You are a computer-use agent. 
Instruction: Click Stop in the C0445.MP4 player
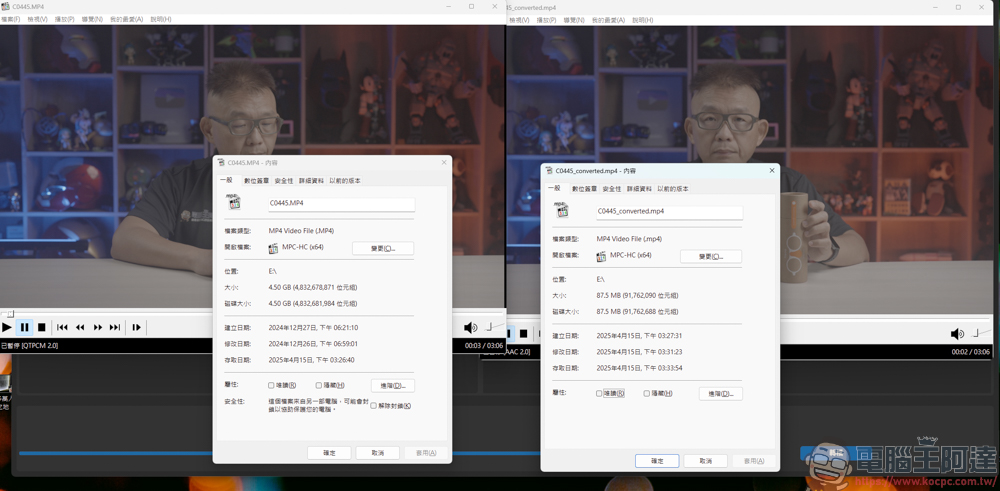click(x=41, y=327)
